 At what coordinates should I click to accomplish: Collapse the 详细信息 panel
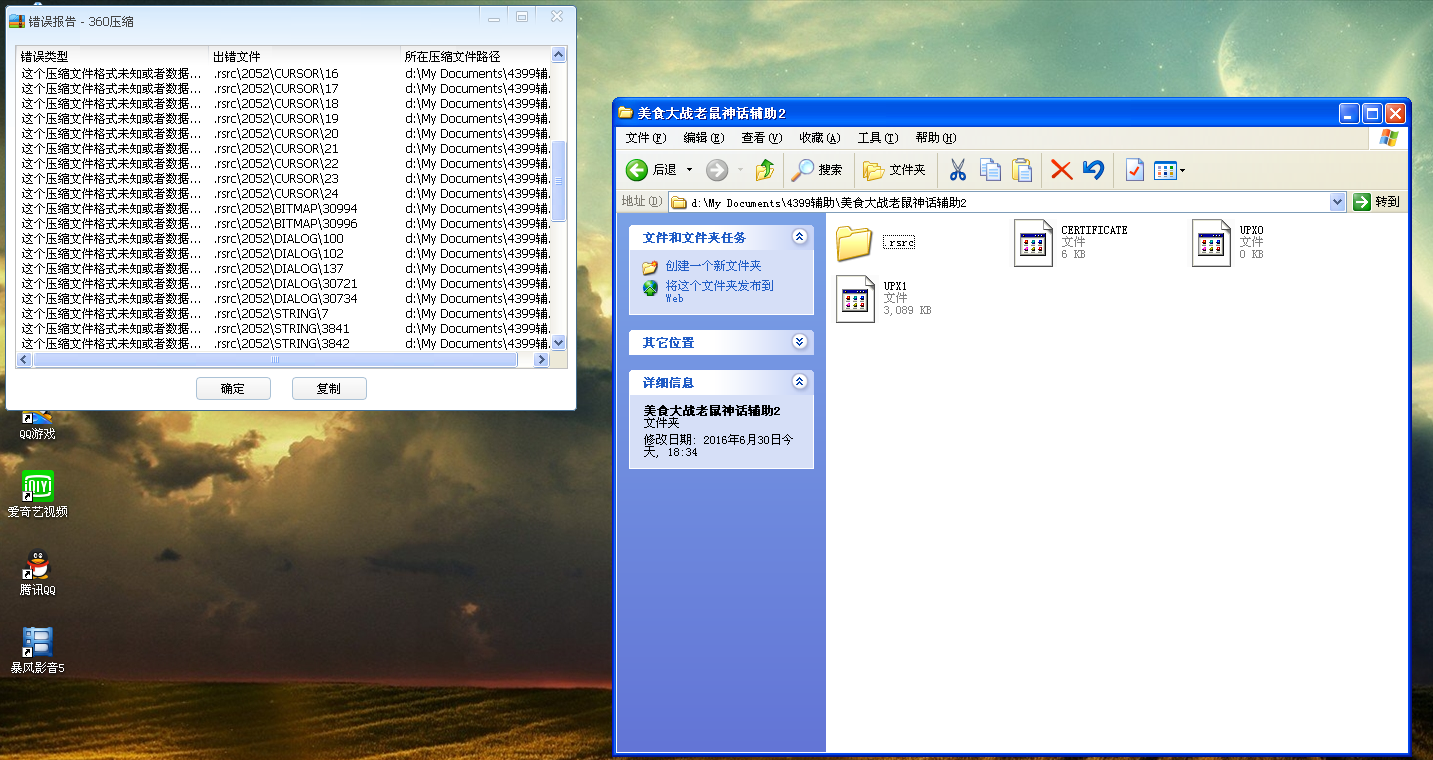[x=799, y=381]
